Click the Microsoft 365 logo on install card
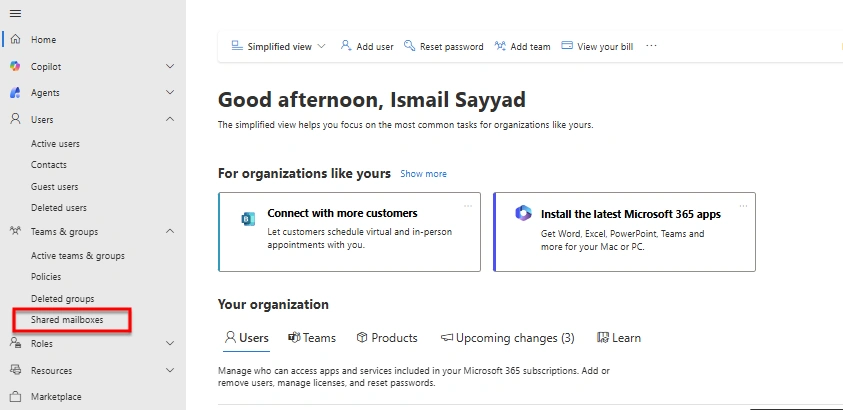843x410 pixels. click(x=523, y=213)
